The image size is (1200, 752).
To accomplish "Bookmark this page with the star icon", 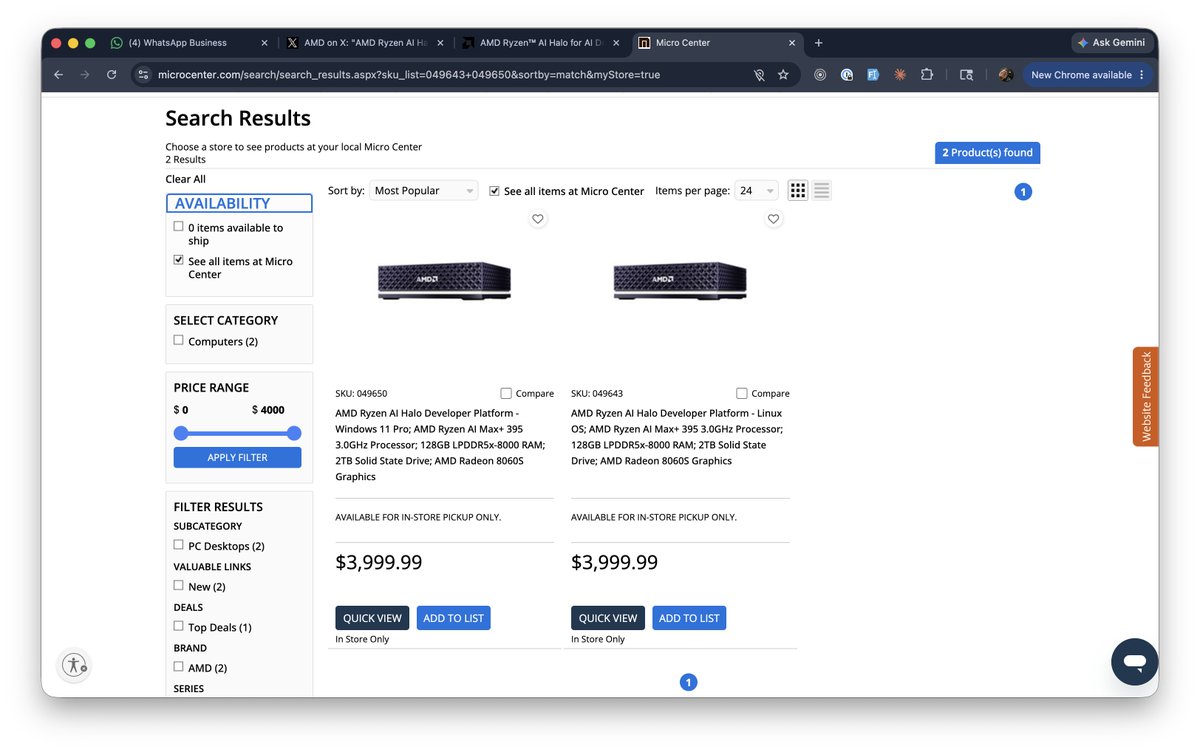I will (x=783, y=75).
